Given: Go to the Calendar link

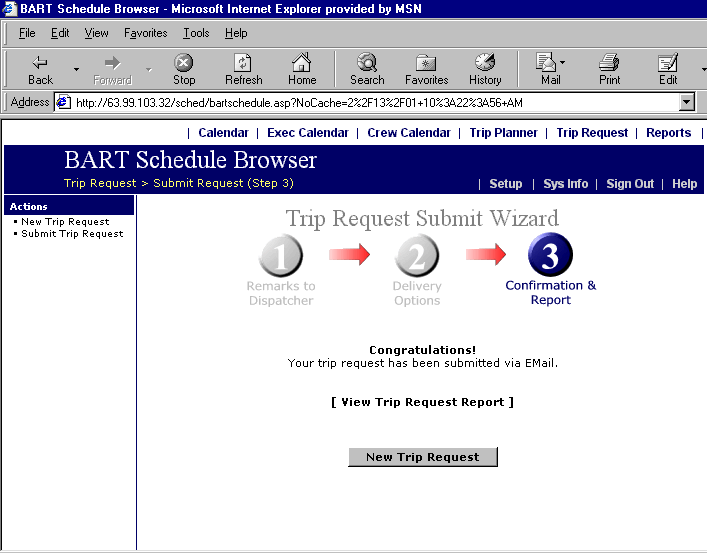Looking at the screenshot, I should pos(223,133).
